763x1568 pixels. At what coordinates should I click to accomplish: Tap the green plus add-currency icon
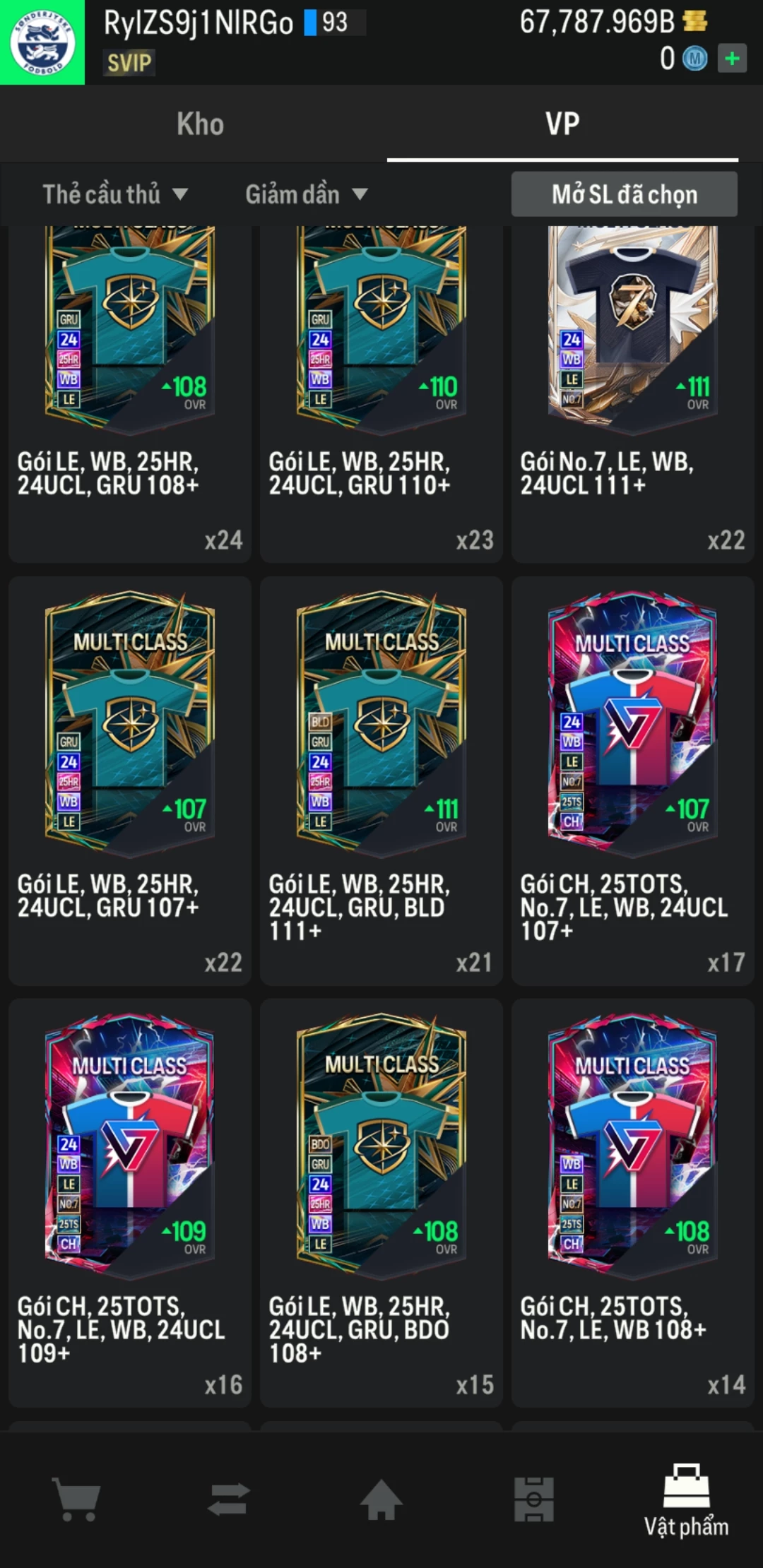732,58
